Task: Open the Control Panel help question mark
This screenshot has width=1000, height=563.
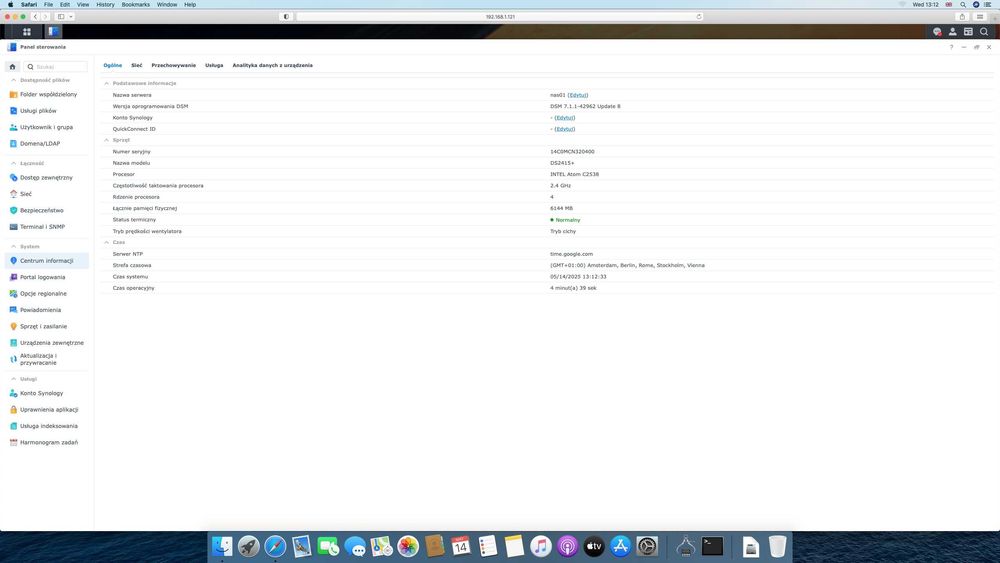Action: click(951, 47)
